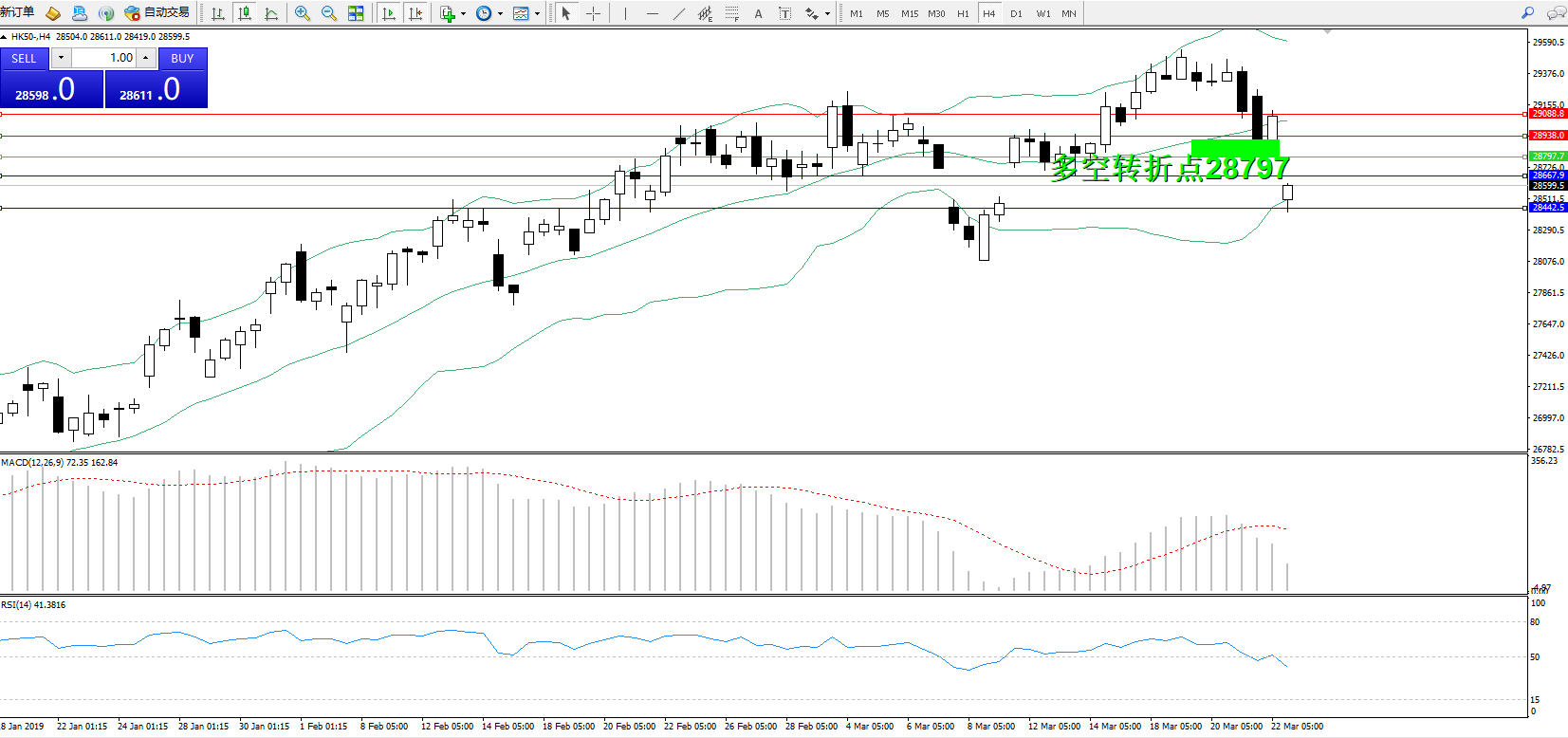Screen dimensions: 1568x738
Task: Select the trendline drawing tool
Action: pos(678,13)
